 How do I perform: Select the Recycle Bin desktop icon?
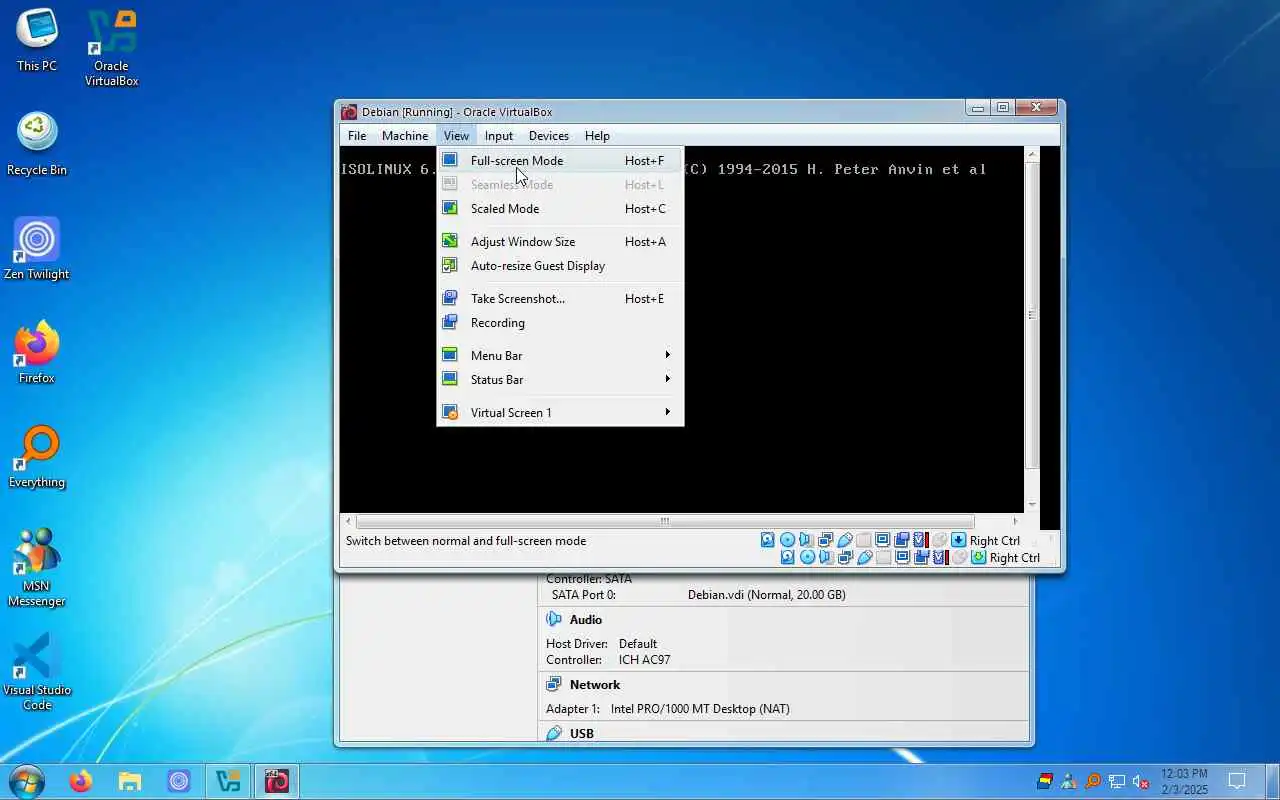click(37, 144)
